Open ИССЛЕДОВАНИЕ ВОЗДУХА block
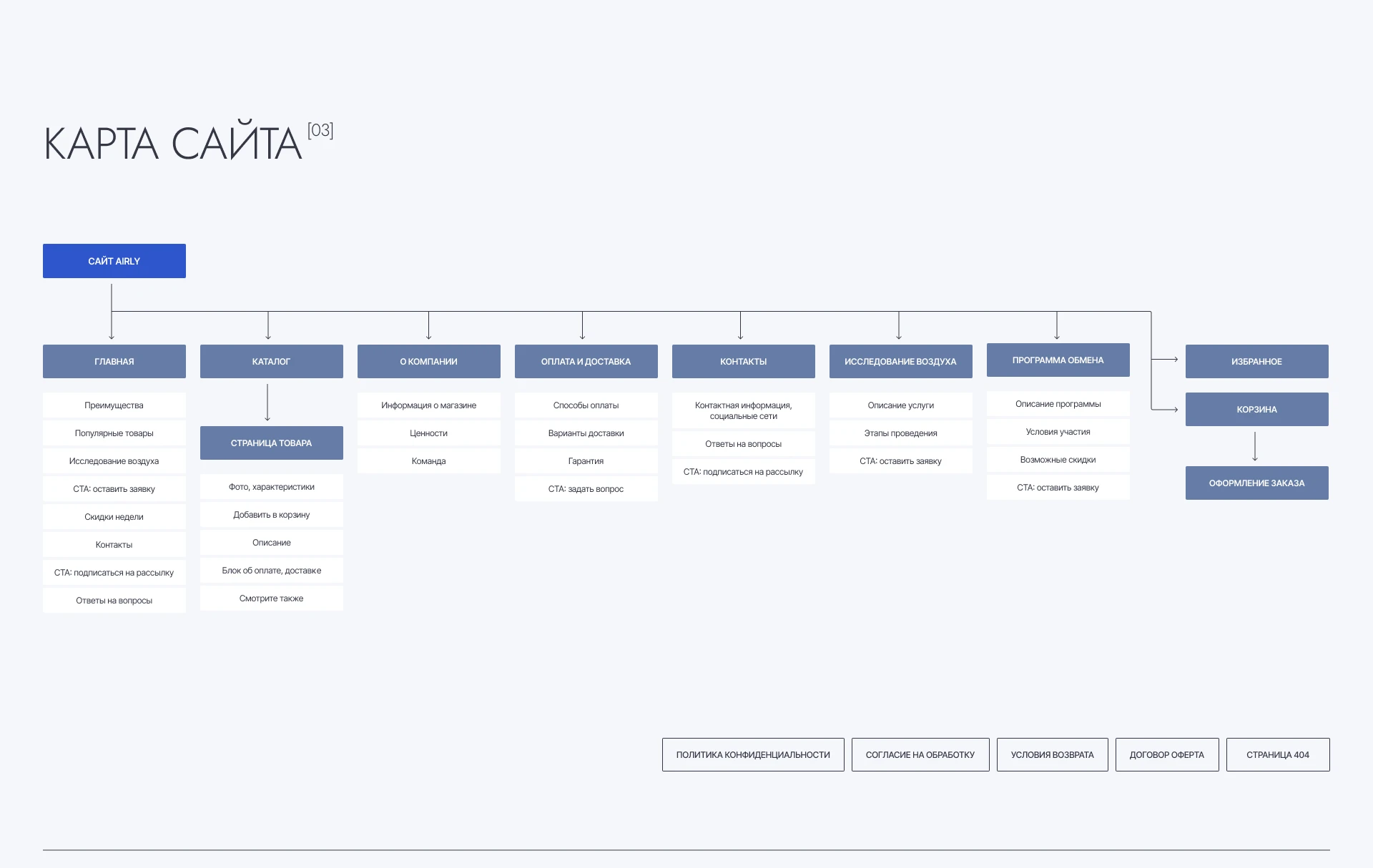This screenshot has height=868, width=1373. 901,361
